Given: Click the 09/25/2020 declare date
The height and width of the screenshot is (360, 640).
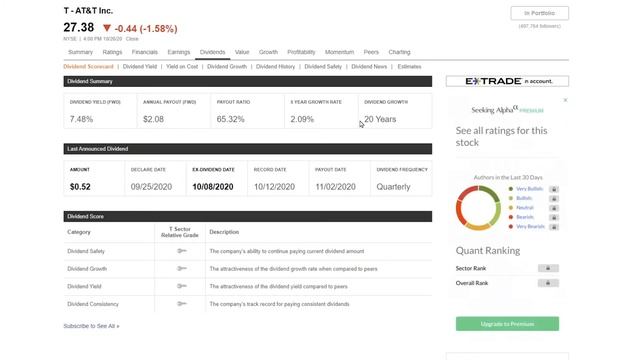Looking at the screenshot, I should coord(151,187).
